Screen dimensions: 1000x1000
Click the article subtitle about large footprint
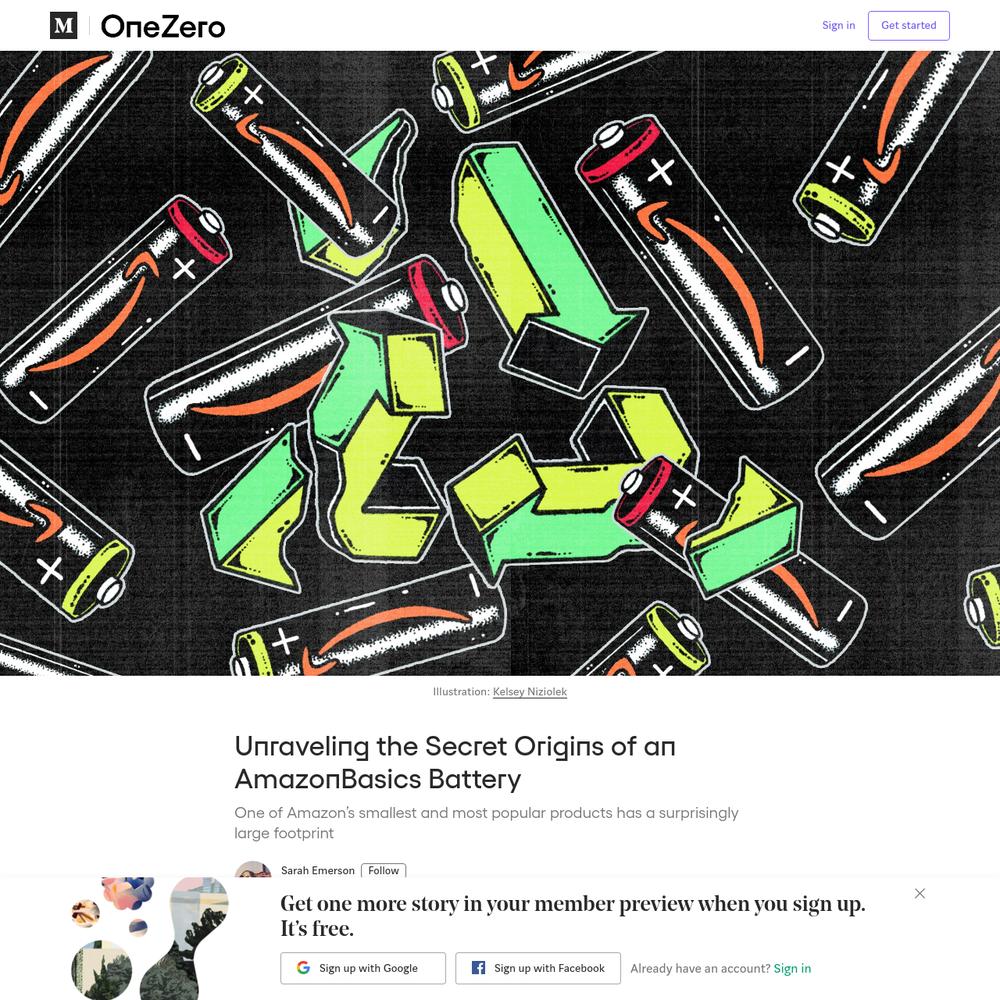[486, 823]
